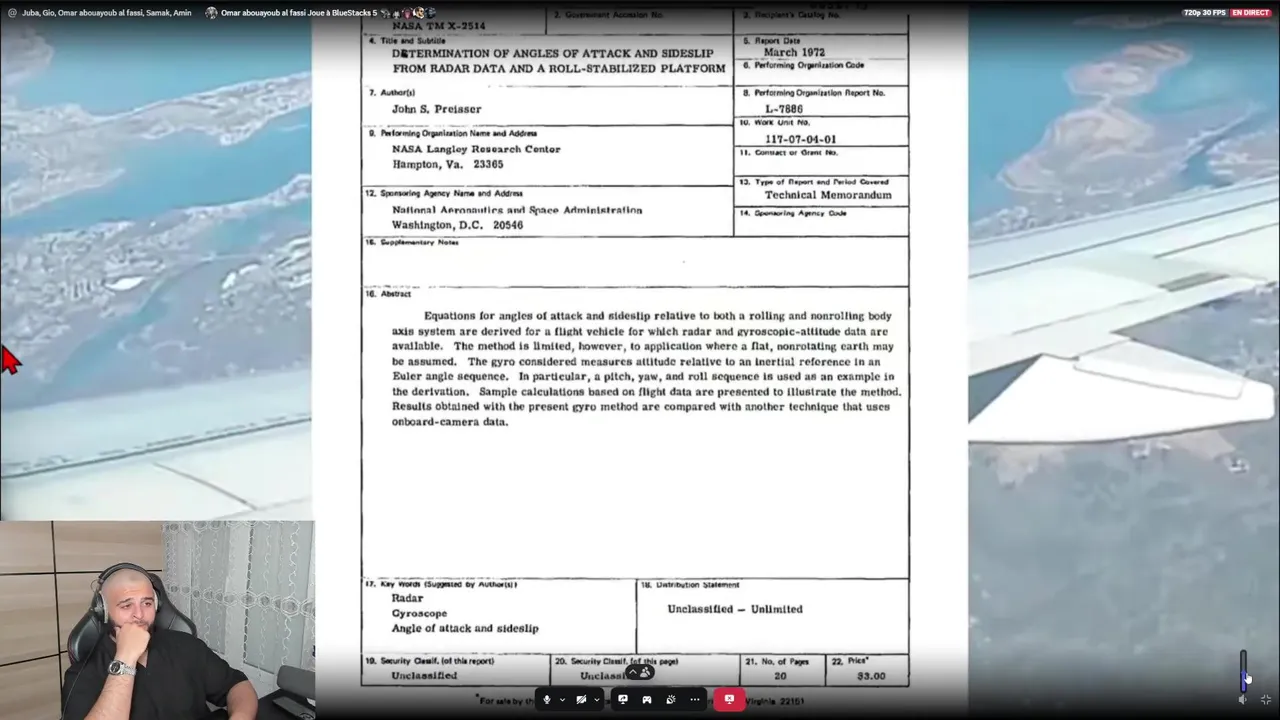Click 'NASA TM X-2514' at document top
This screenshot has width=1280, height=720.
[438, 26]
